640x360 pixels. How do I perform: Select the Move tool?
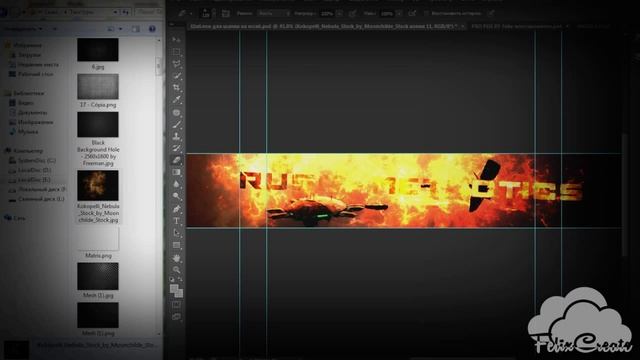point(176,40)
